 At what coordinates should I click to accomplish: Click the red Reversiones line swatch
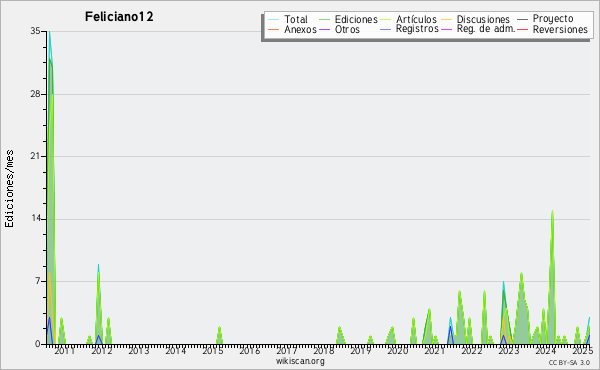point(522,29)
